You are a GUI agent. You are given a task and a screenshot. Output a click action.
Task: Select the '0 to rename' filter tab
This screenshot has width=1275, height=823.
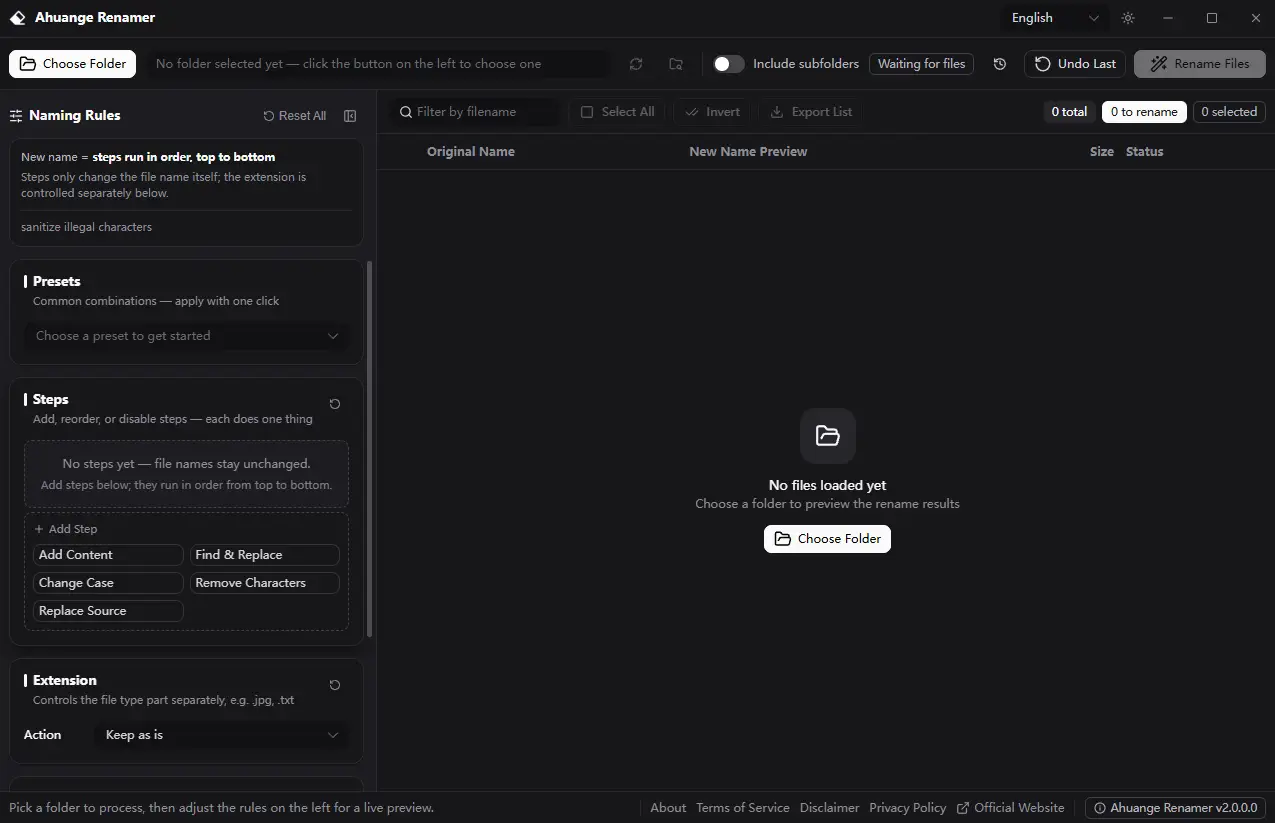(1144, 112)
